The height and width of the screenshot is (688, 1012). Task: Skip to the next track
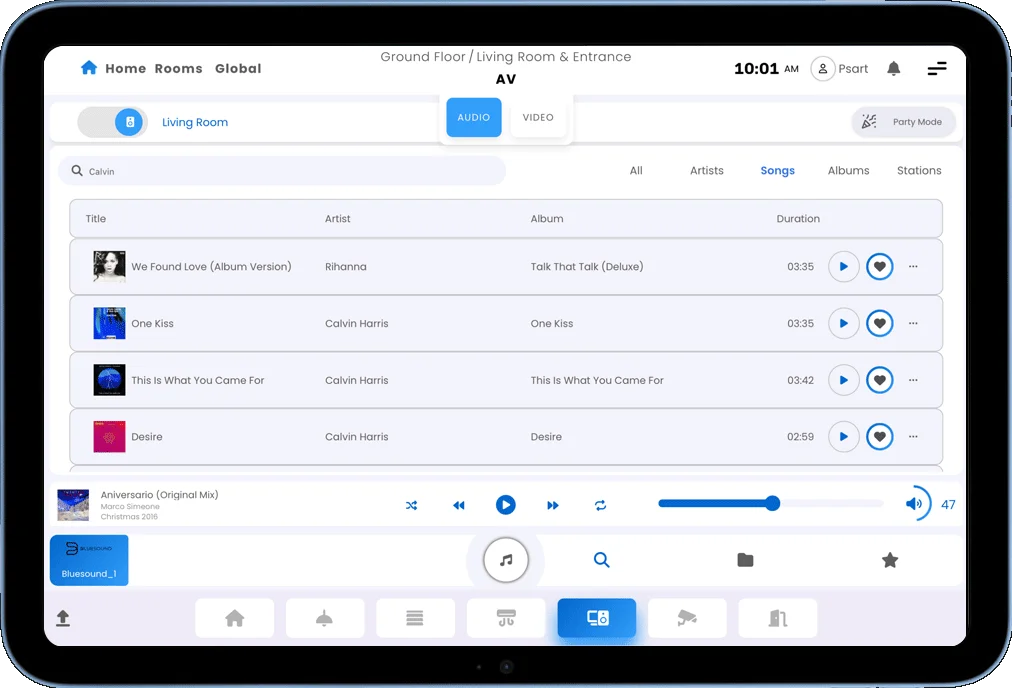pyautogui.click(x=552, y=505)
